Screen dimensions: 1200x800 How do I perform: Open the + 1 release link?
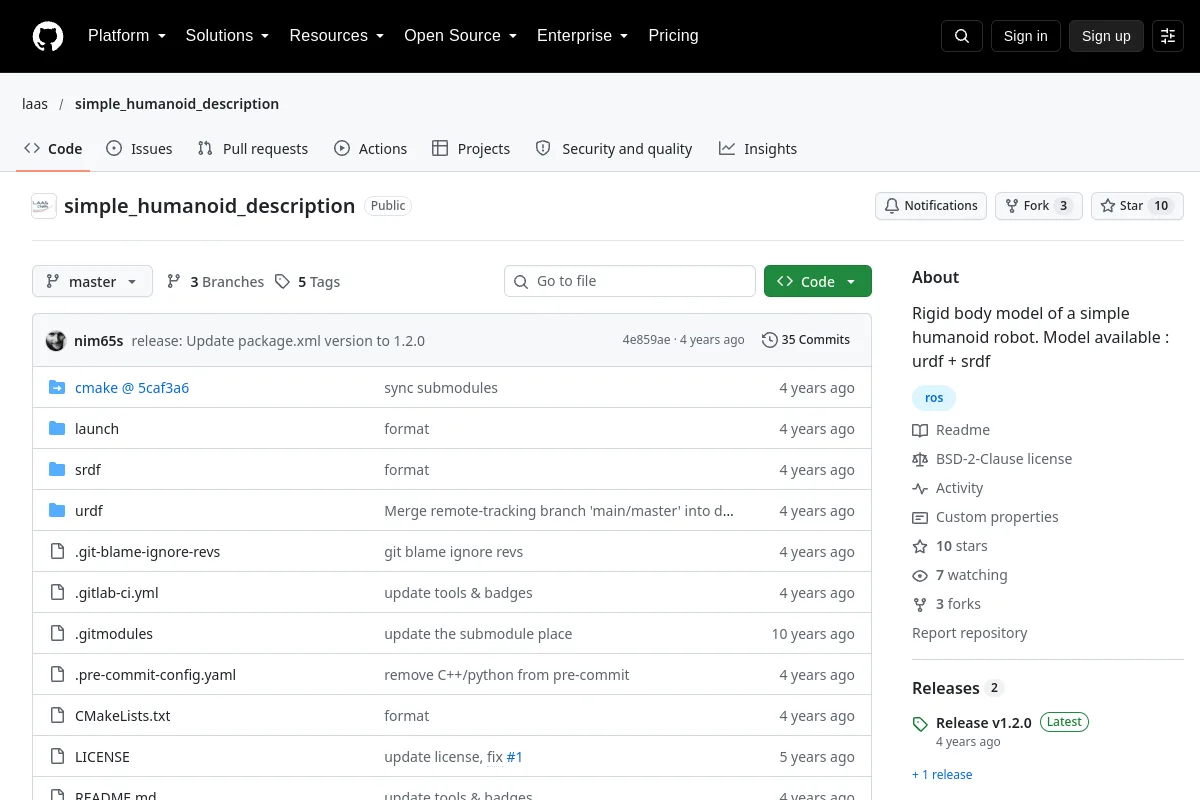(x=942, y=775)
